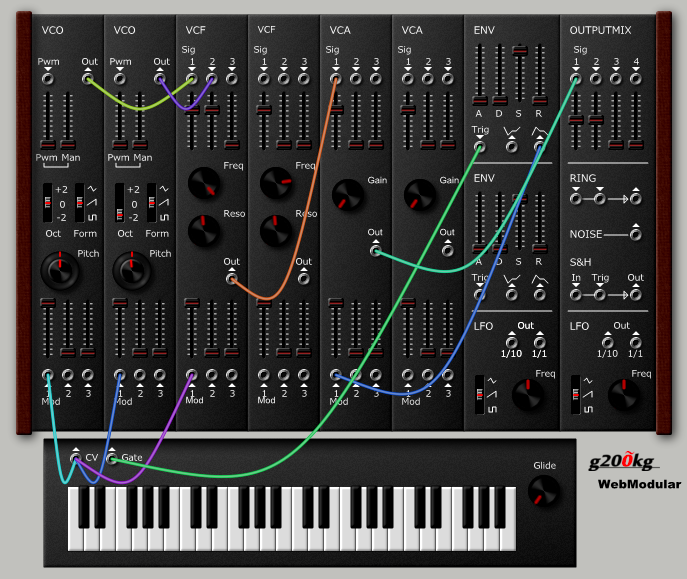The width and height of the screenshot is (687, 579).
Task: Click the second VCO Pwm input jack
Action: point(120,79)
